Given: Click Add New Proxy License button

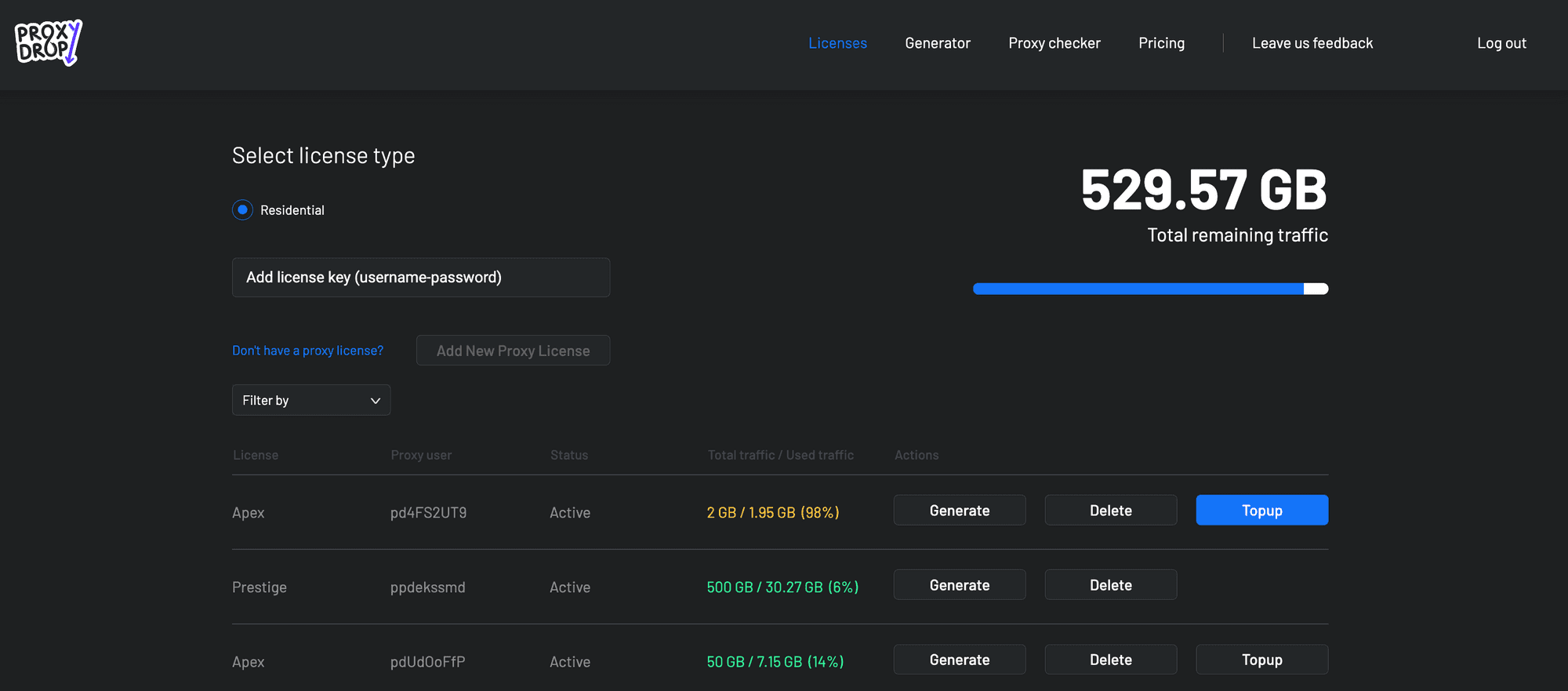Looking at the screenshot, I should coord(513,351).
